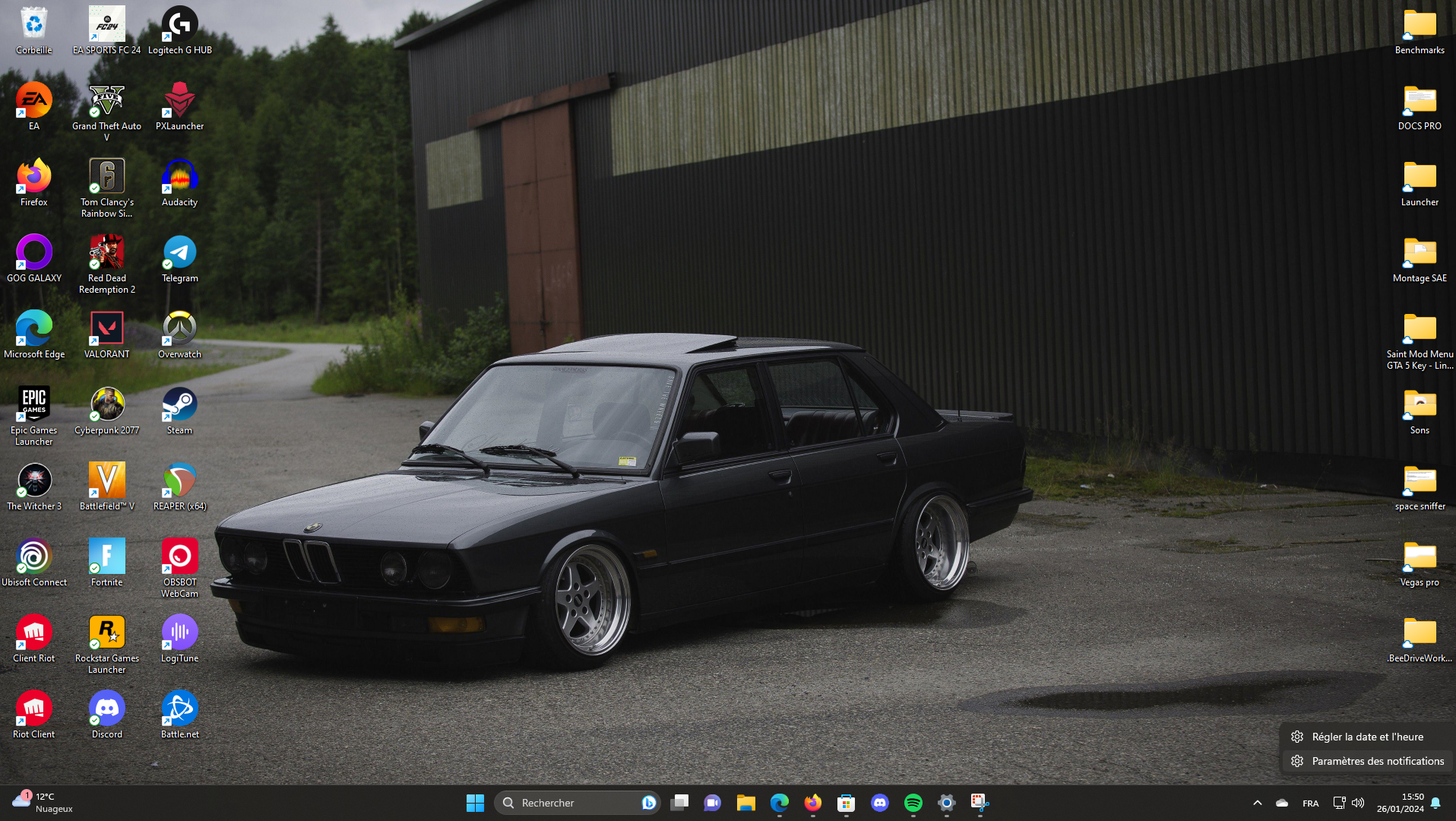Viewport: 1456px width, 821px height.
Task: Select VALORANT desktop icon
Action: [x=106, y=334]
